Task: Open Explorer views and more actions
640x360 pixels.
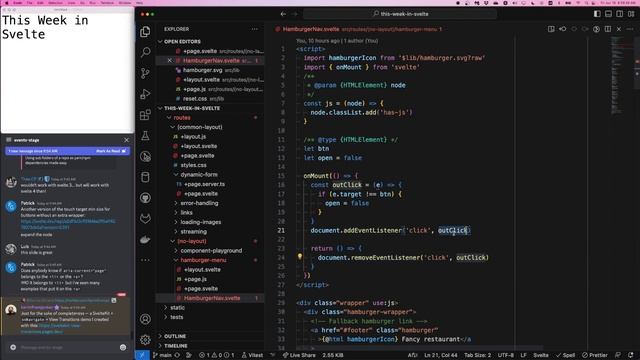Action: 255,29
